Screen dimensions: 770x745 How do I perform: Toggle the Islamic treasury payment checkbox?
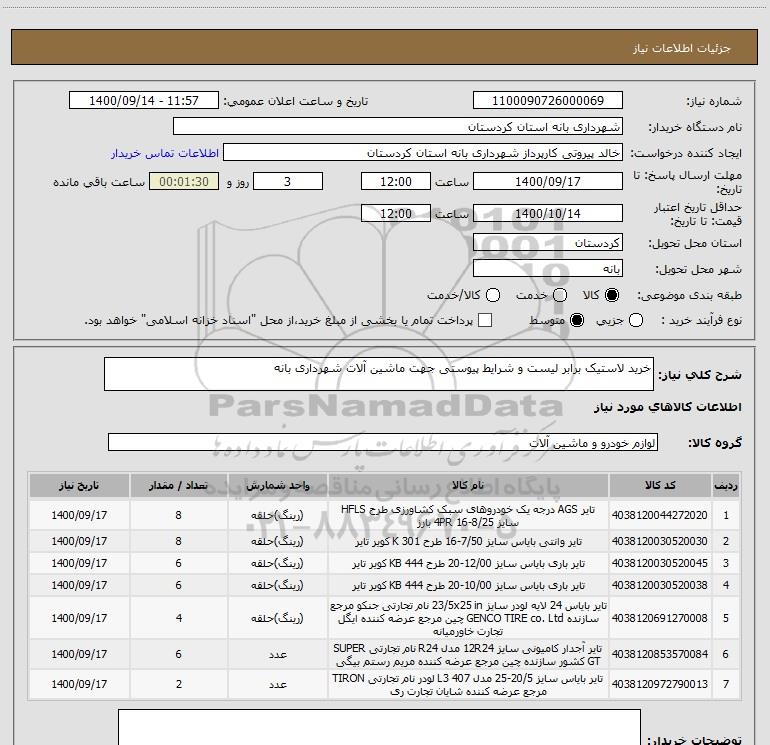485,320
